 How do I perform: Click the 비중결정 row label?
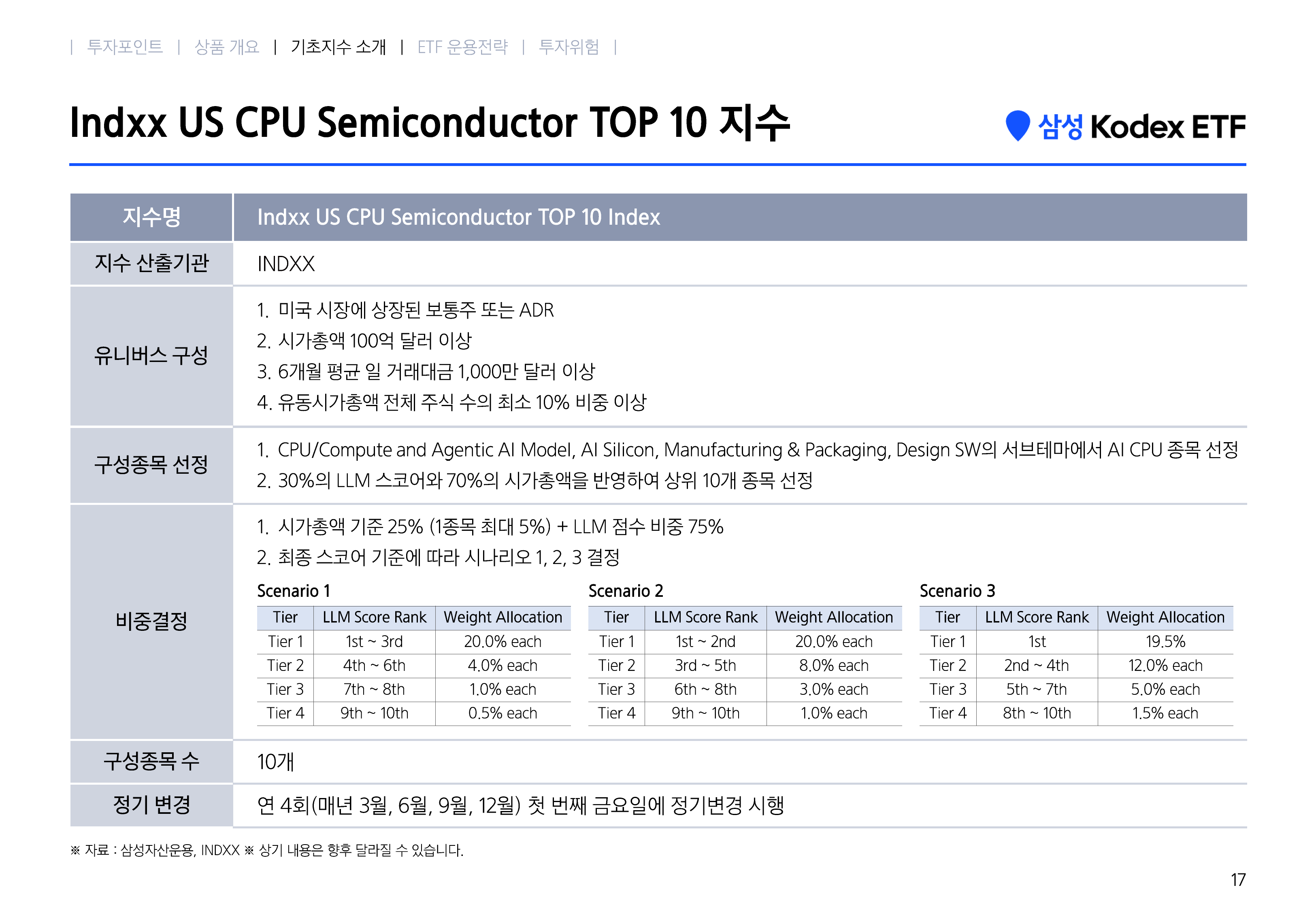[151, 621]
